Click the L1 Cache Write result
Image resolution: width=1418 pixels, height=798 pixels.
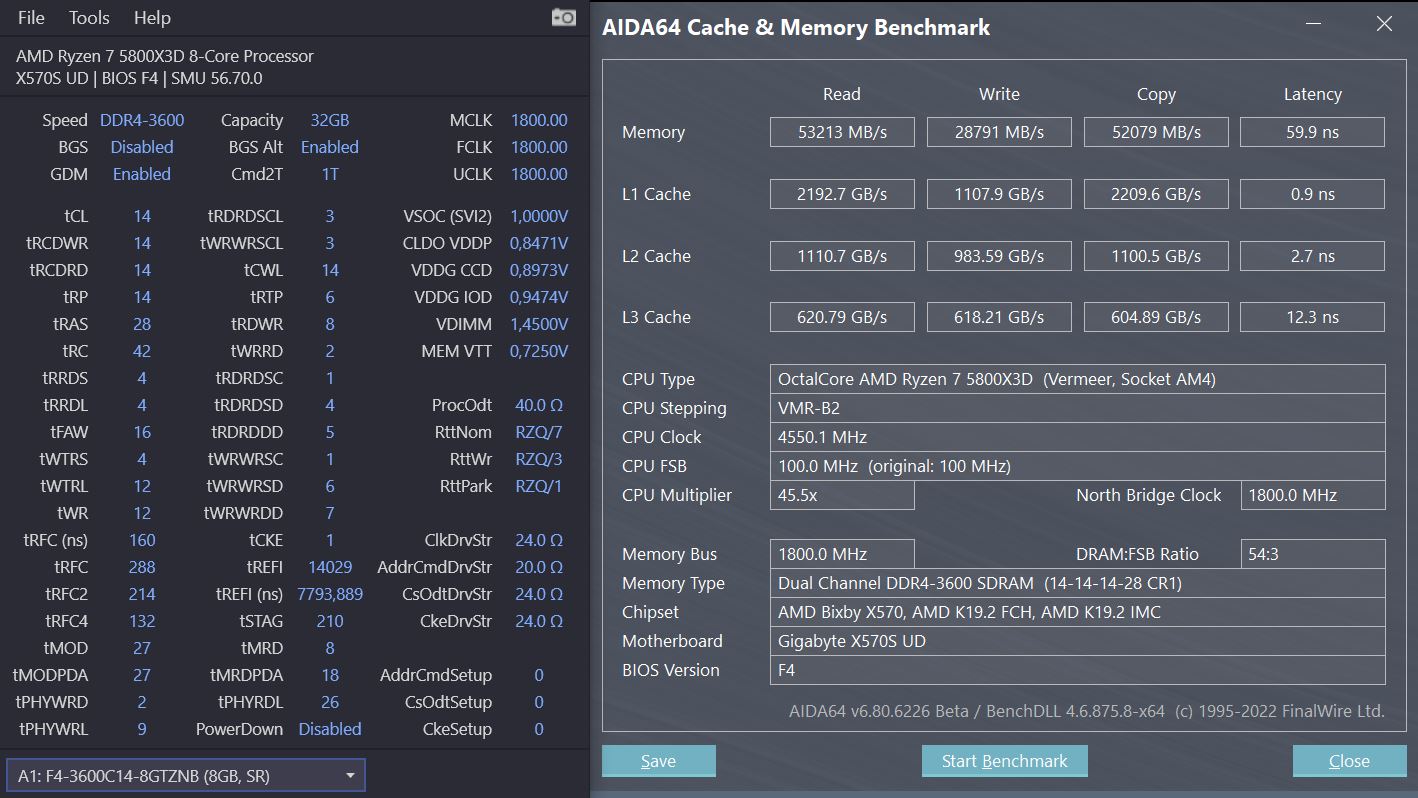pos(998,194)
